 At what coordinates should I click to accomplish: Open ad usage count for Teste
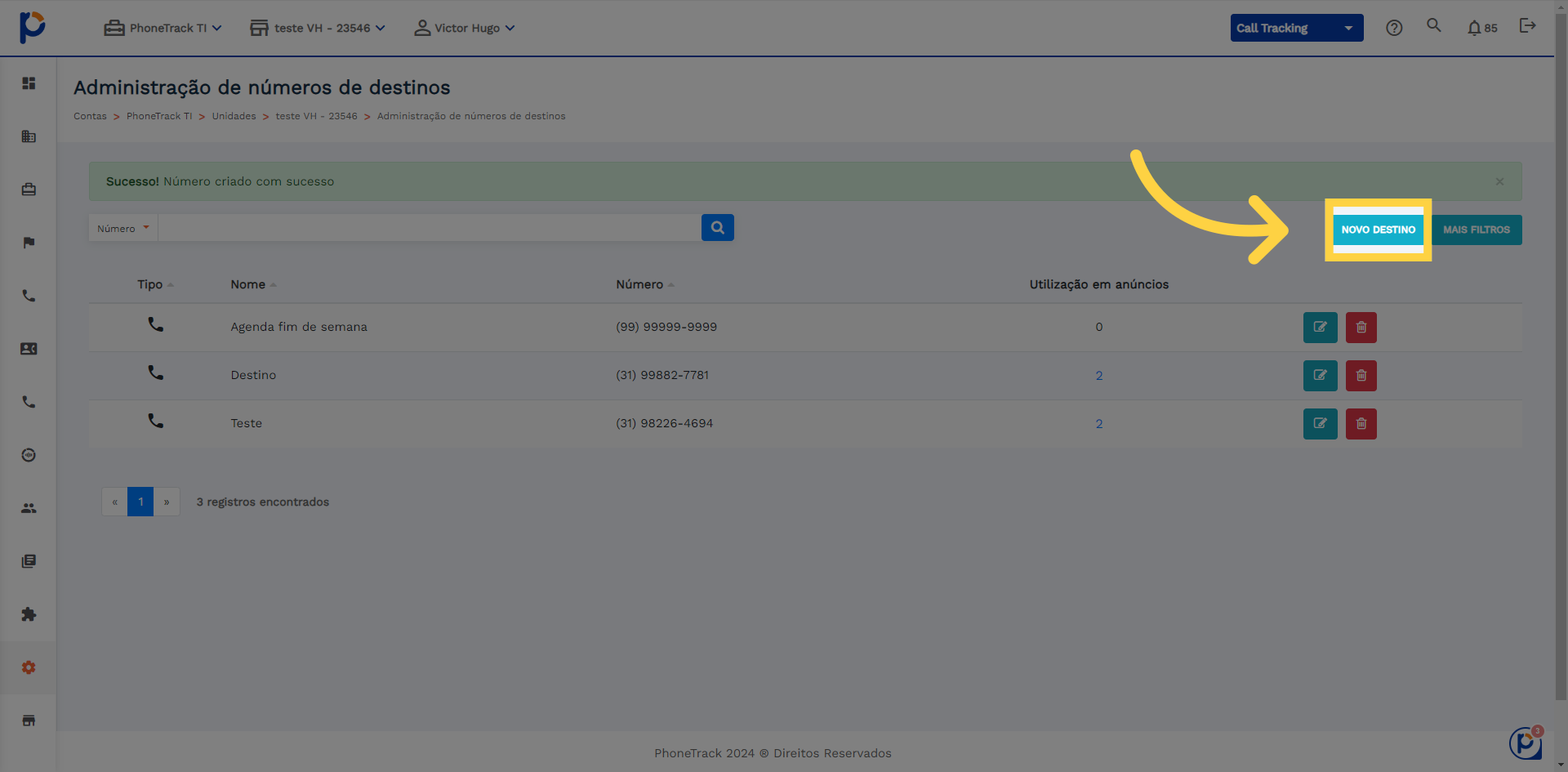[1099, 424]
